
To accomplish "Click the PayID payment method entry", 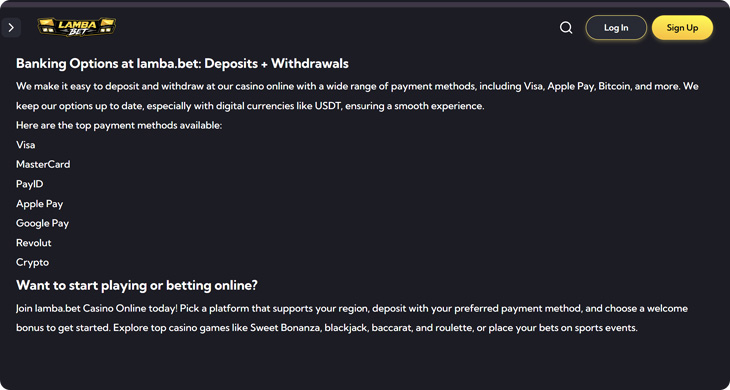I will (x=30, y=184).
